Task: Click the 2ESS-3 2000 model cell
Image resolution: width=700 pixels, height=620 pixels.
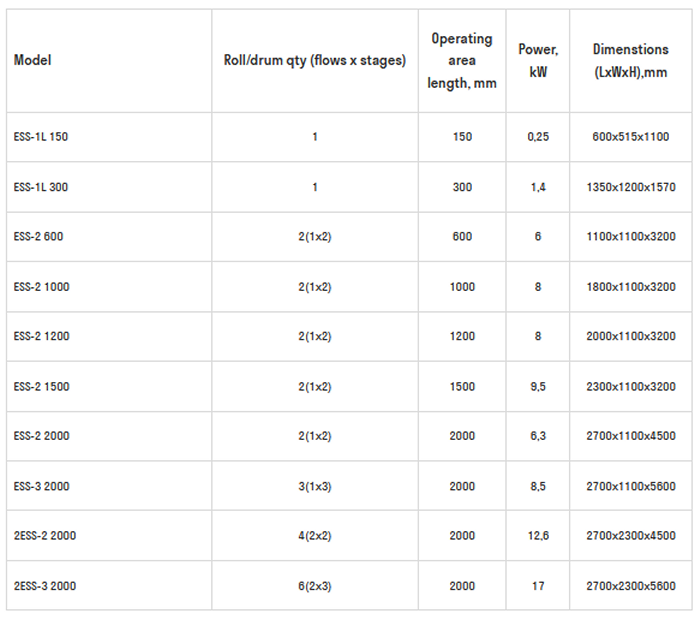Action: coord(45,586)
